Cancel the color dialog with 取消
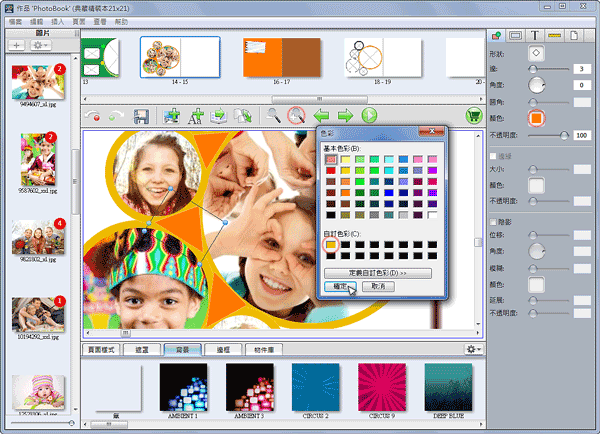 [x=378, y=286]
